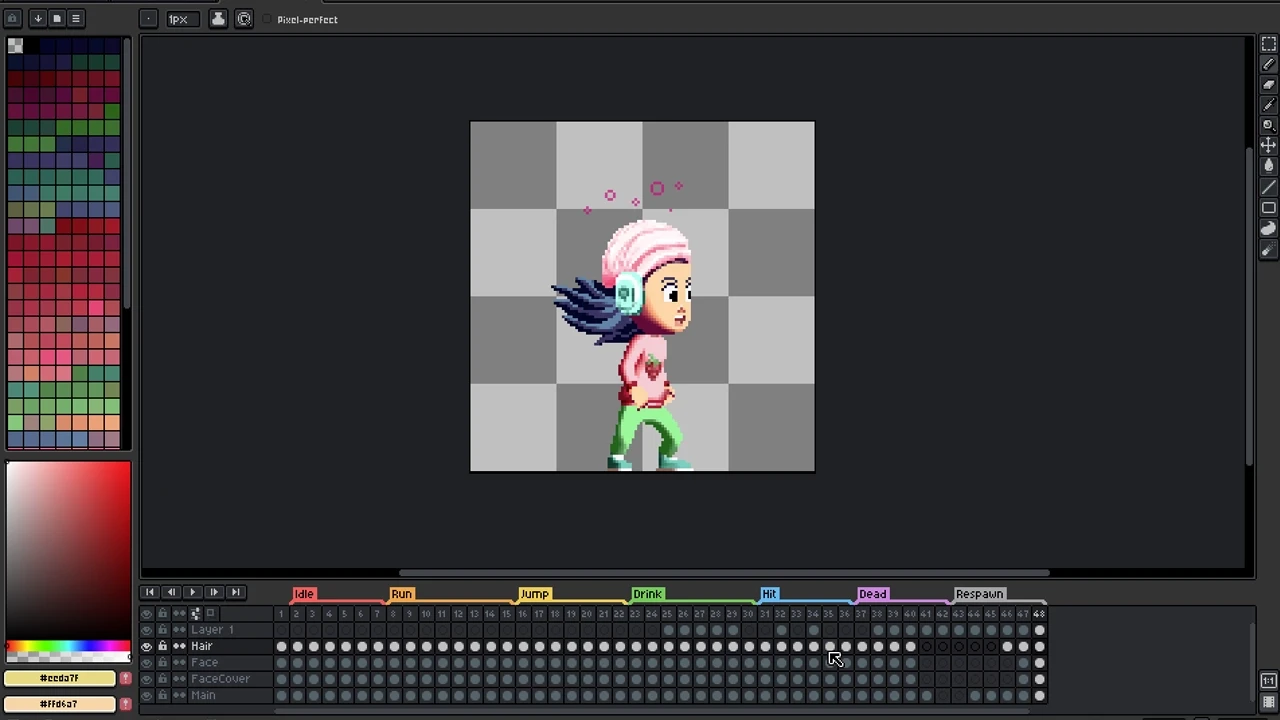
Task: Select the Contour blob tool
Action: point(1268,228)
